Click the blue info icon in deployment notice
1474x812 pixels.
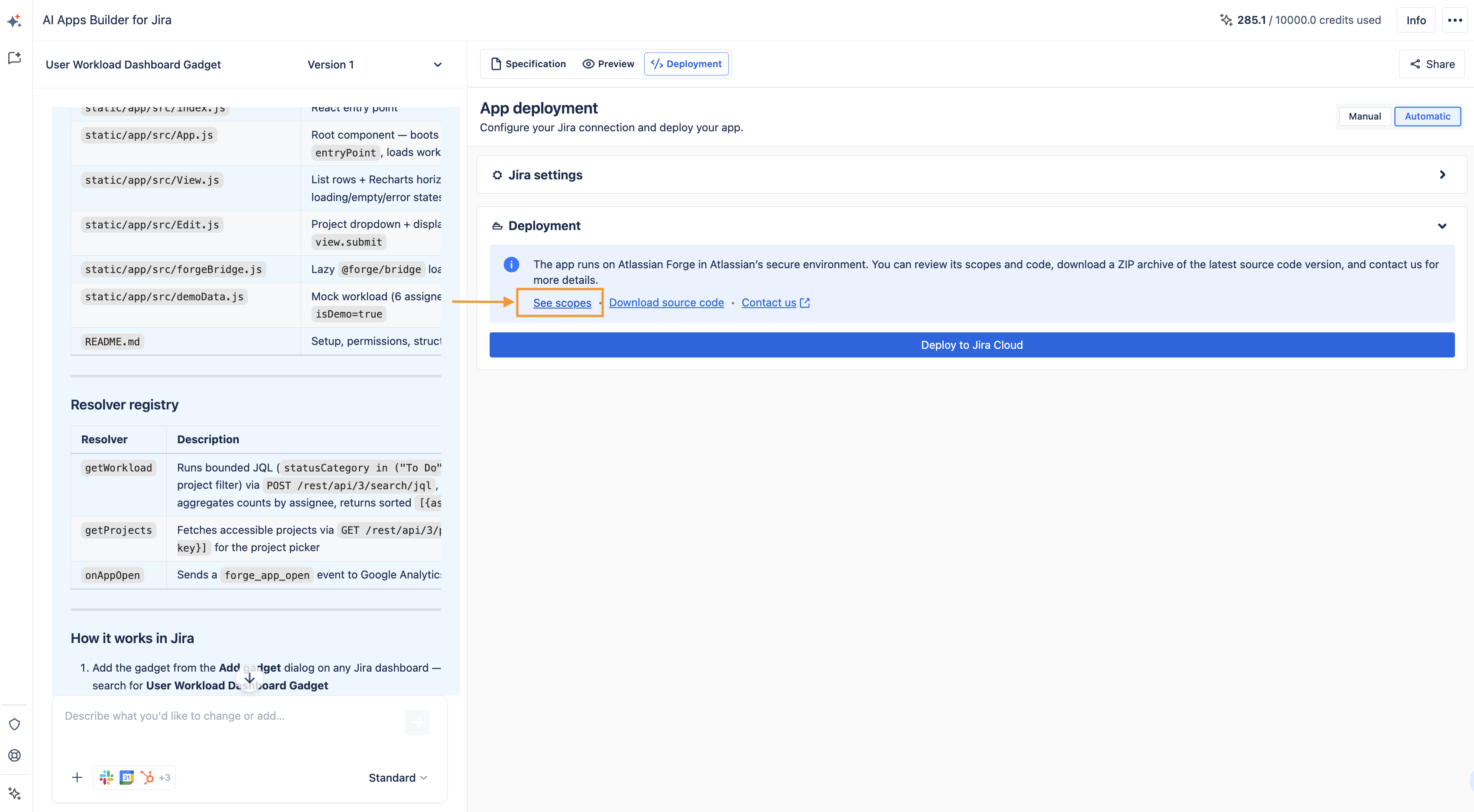coord(511,264)
